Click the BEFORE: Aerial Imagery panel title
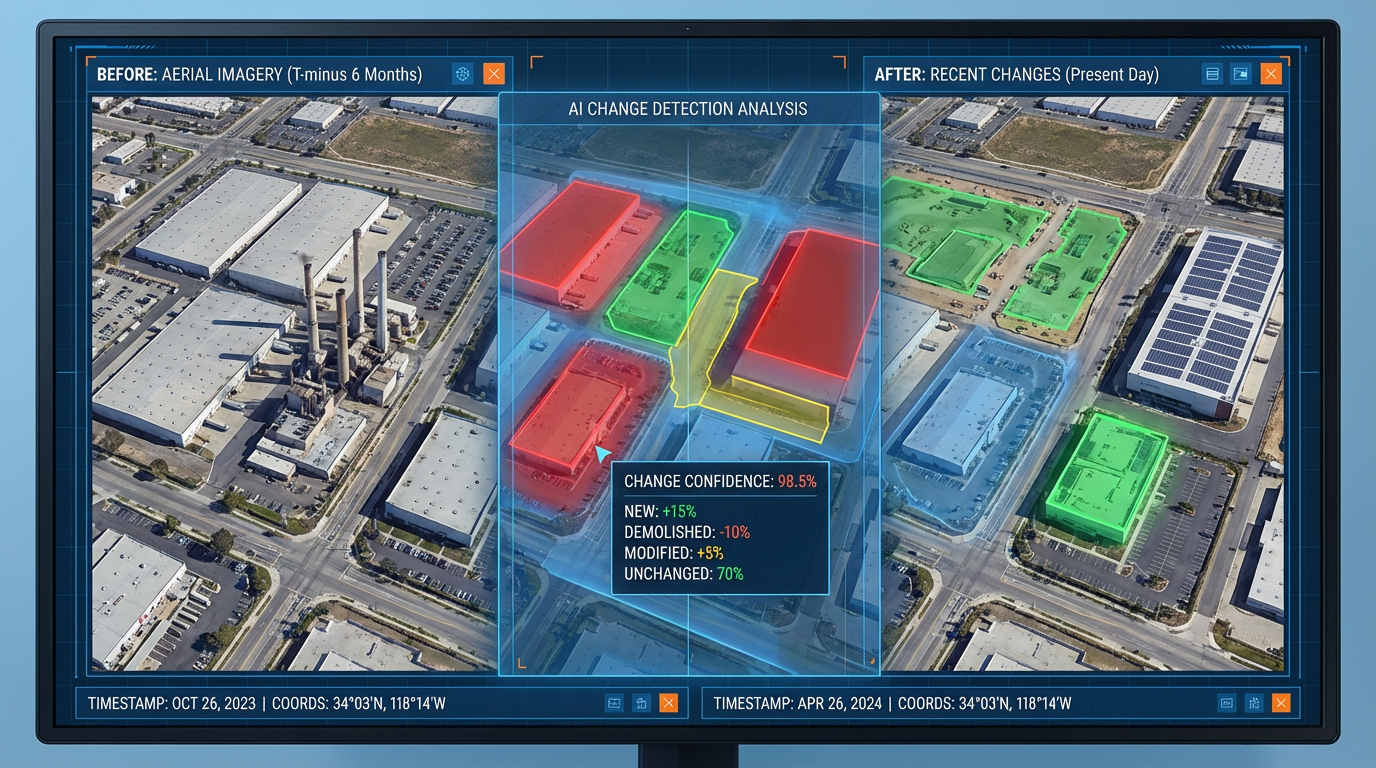Viewport: 1376px width, 768px height. click(259, 74)
